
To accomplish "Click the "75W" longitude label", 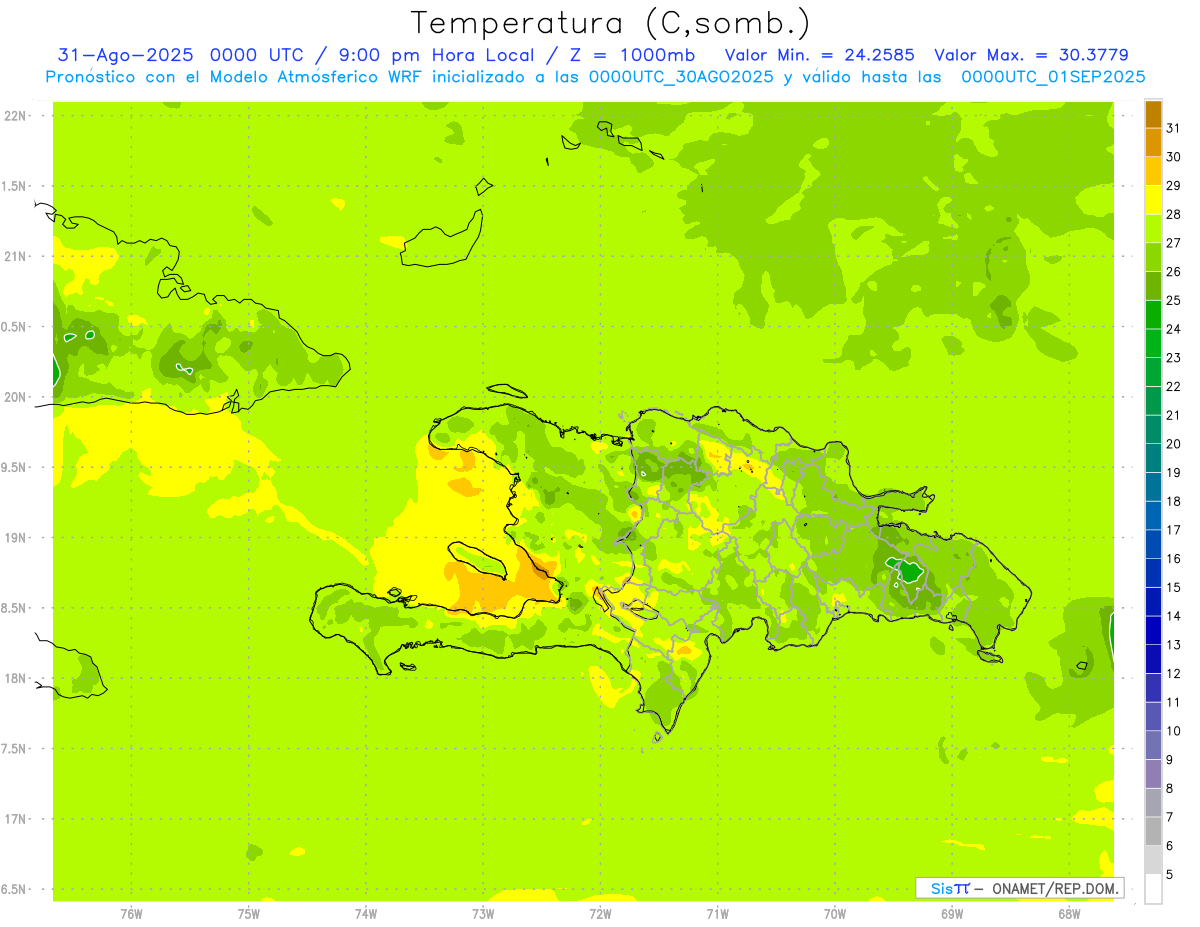I will point(248,914).
